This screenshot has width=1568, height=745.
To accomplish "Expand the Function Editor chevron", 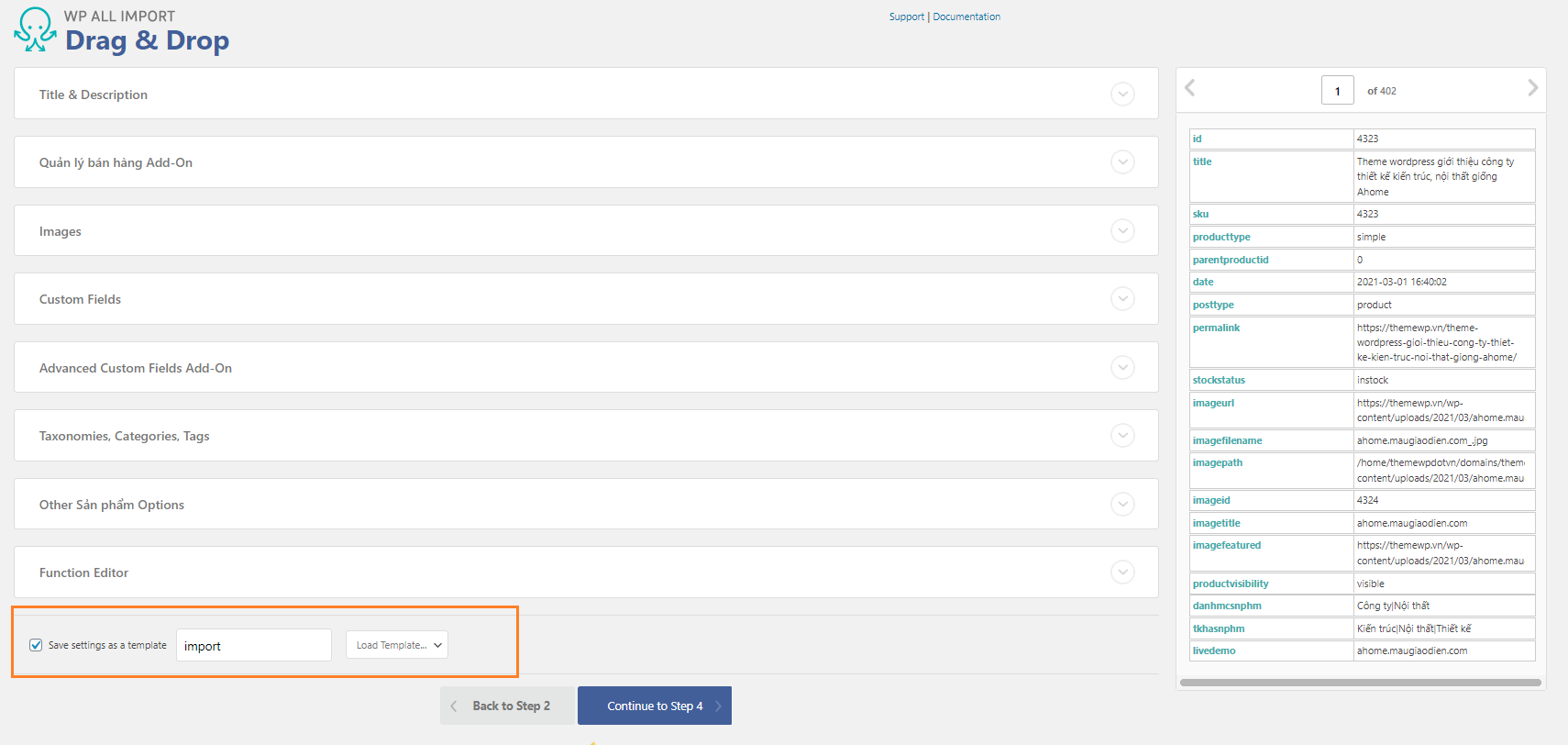I will pos(1122,572).
